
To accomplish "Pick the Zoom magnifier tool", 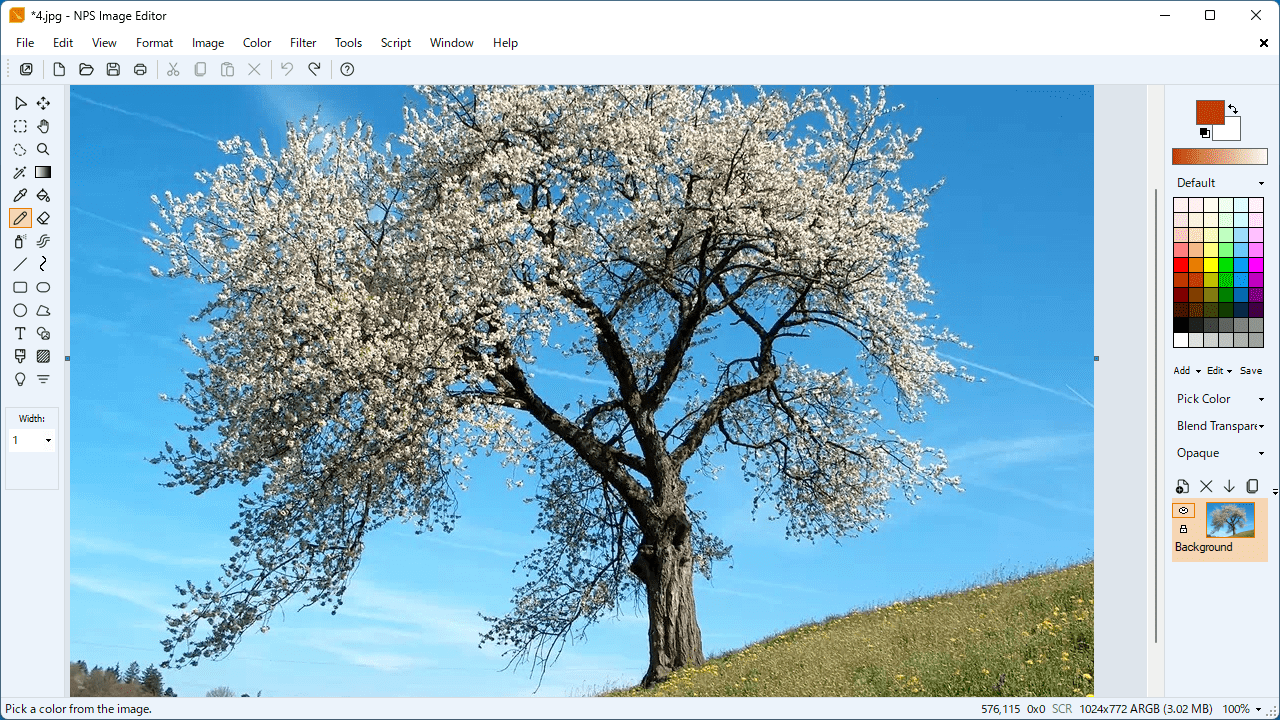I will [43, 149].
